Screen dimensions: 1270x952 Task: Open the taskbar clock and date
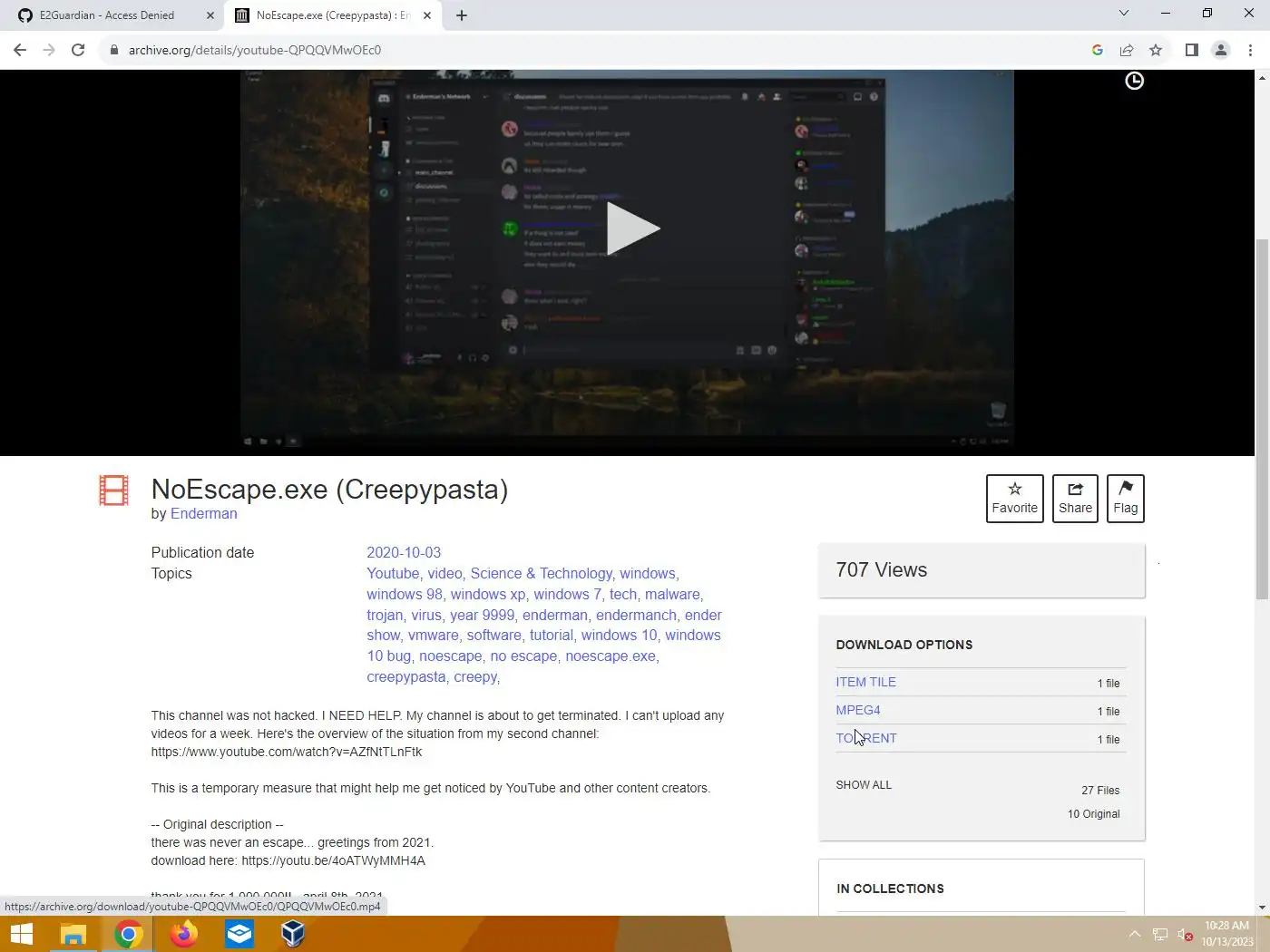coord(1227,934)
